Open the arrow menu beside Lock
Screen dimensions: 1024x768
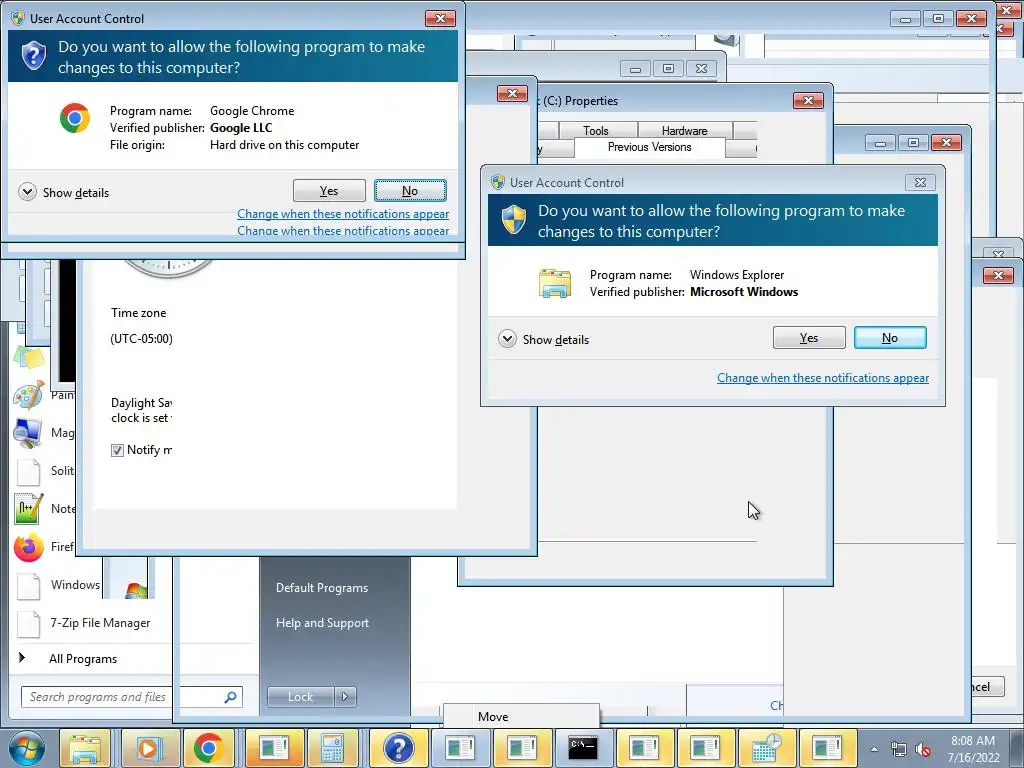(x=345, y=697)
